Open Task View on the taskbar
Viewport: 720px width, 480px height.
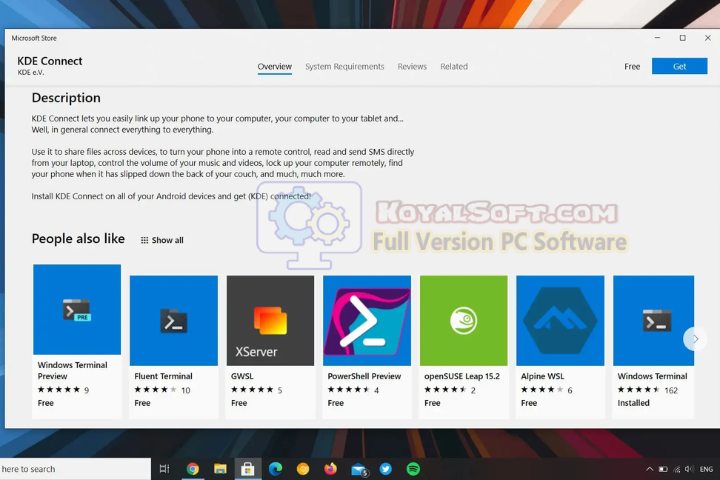click(164, 469)
